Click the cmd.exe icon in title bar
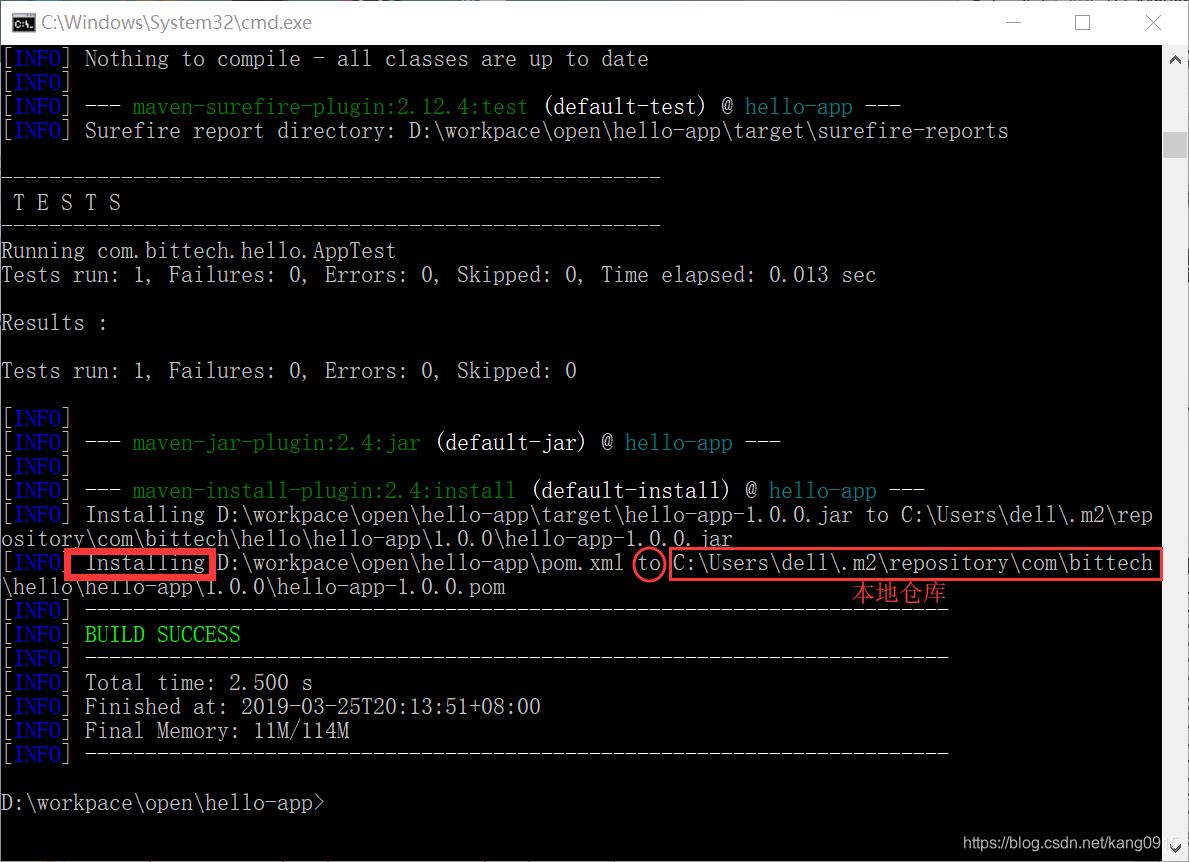Image resolution: width=1189 pixels, height=862 pixels. pyautogui.click(x=23, y=23)
